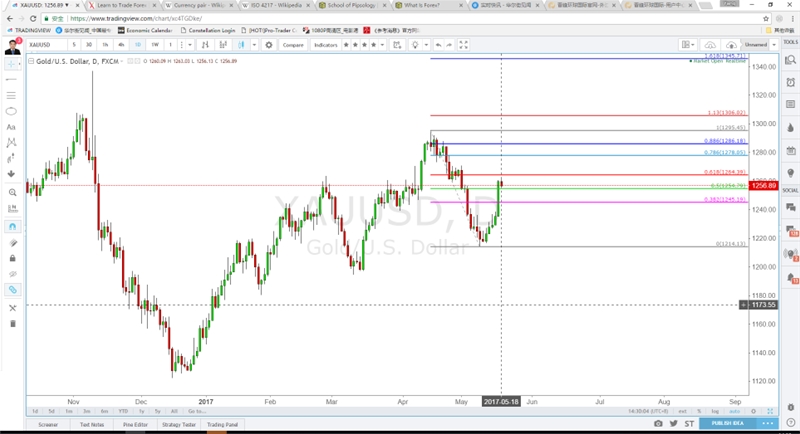Select the crosshair cursor tool
The height and width of the screenshot is (434, 800).
click(x=11, y=64)
